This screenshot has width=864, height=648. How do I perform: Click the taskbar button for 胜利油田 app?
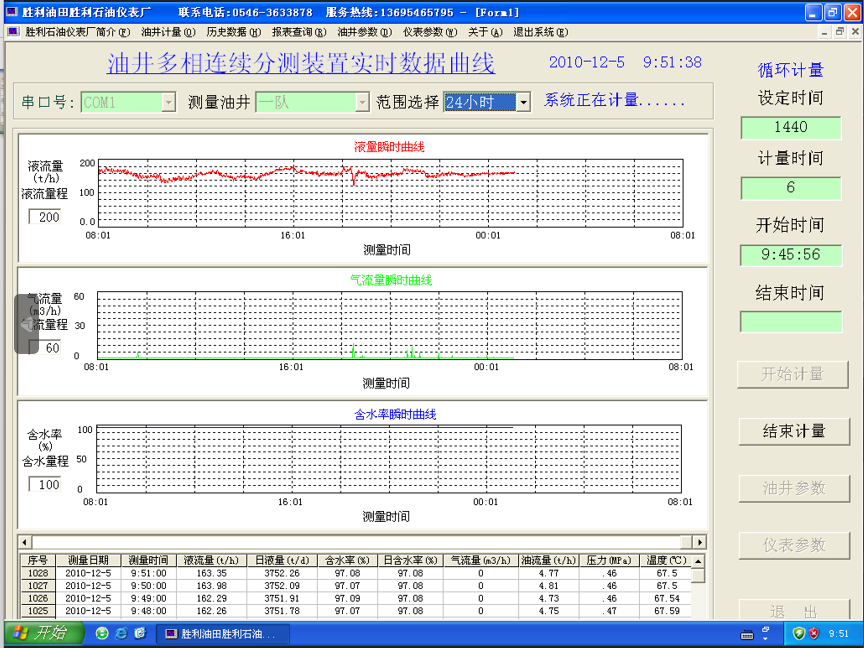[x=224, y=633]
